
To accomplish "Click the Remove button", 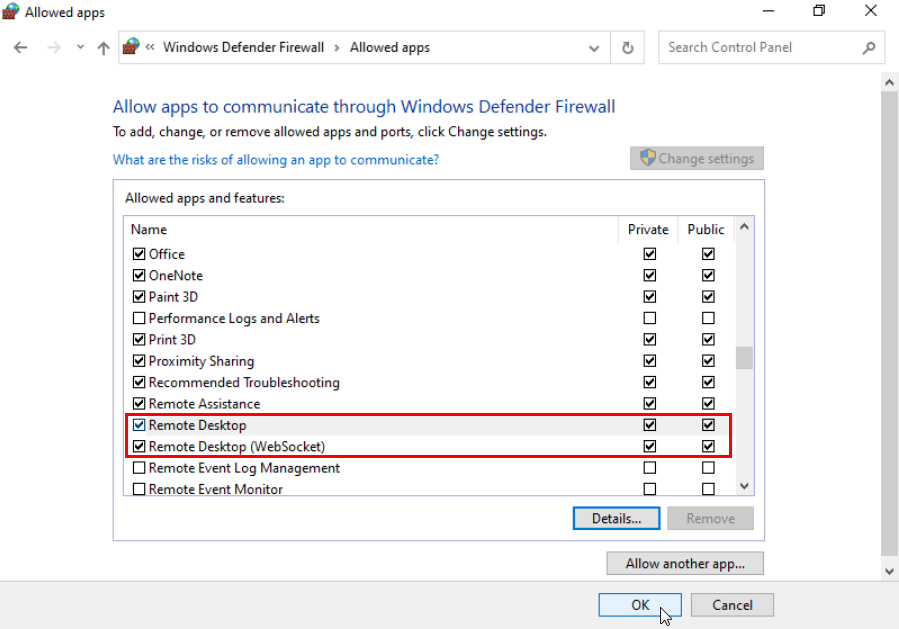I will (x=710, y=518).
